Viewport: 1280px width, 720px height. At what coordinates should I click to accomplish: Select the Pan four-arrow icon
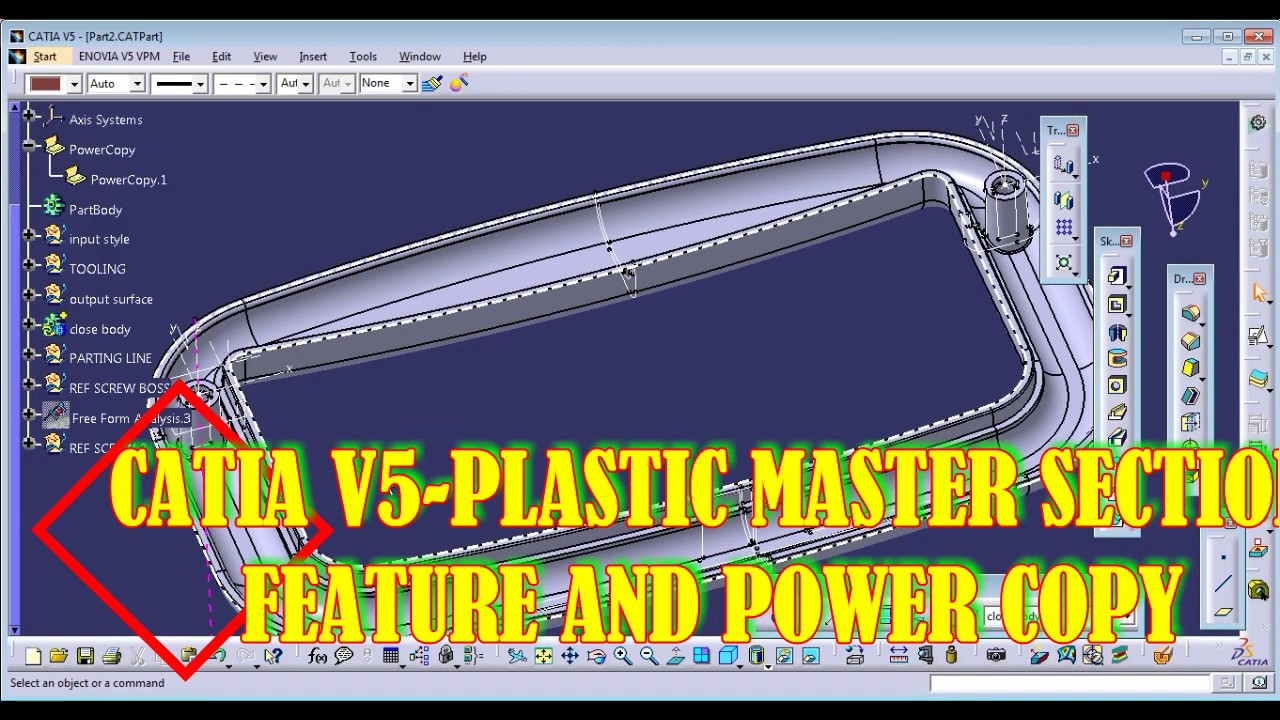pos(570,656)
